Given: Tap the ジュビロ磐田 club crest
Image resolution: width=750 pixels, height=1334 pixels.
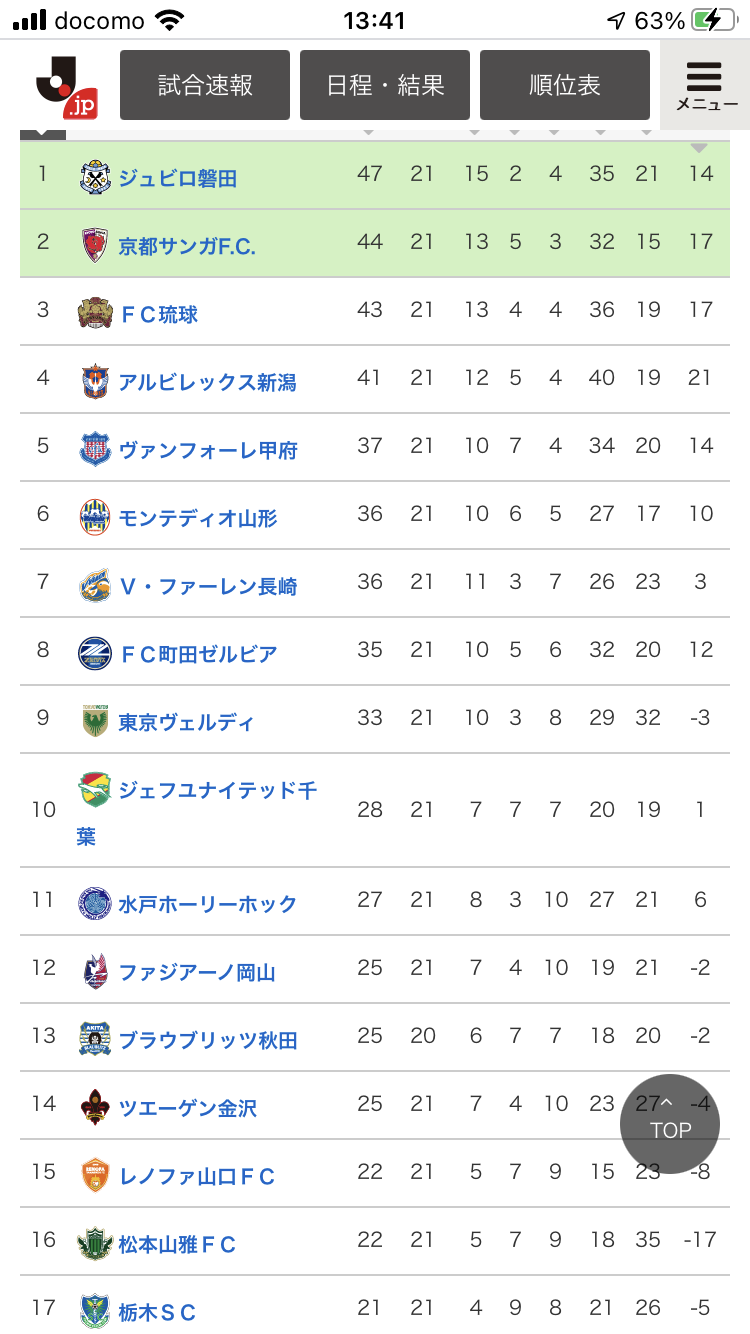Looking at the screenshot, I should 95,178.
